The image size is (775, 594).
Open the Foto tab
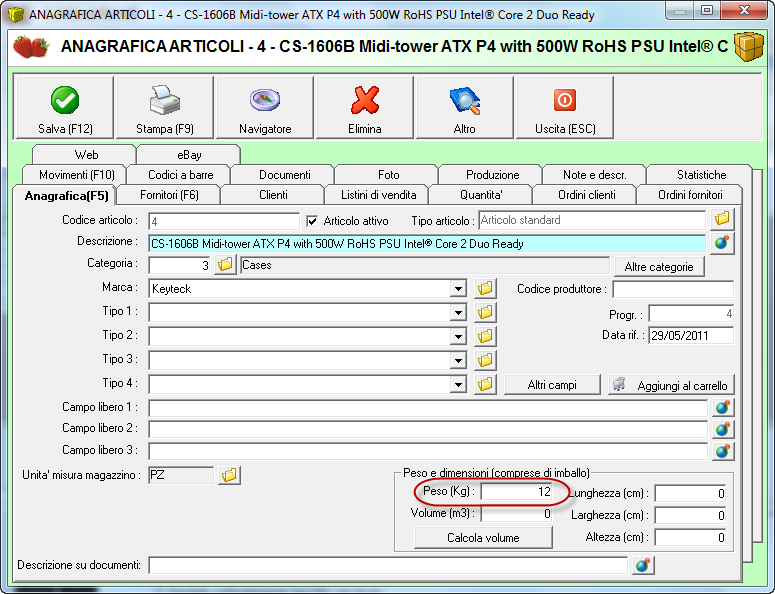tap(388, 175)
